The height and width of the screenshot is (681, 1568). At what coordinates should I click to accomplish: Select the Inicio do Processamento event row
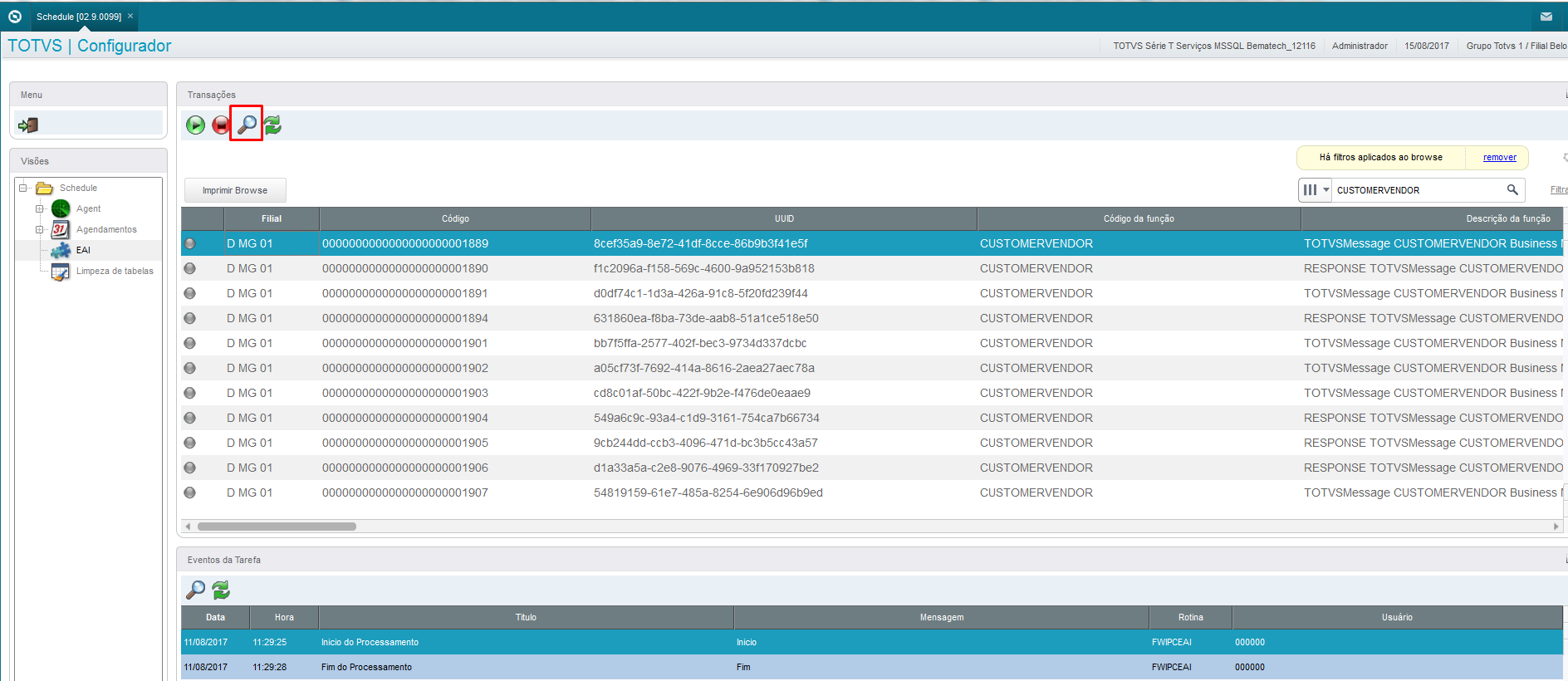(x=872, y=642)
